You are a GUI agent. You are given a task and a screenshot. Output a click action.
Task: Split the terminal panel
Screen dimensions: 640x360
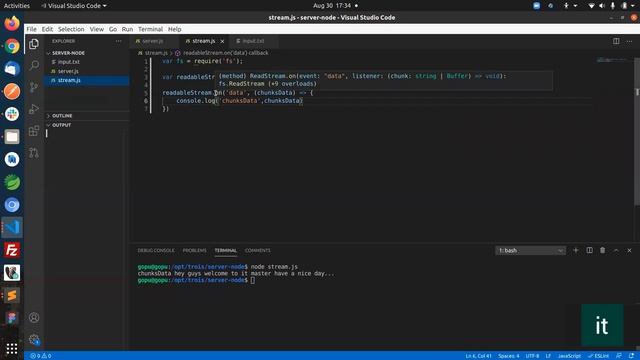pos(589,250)
